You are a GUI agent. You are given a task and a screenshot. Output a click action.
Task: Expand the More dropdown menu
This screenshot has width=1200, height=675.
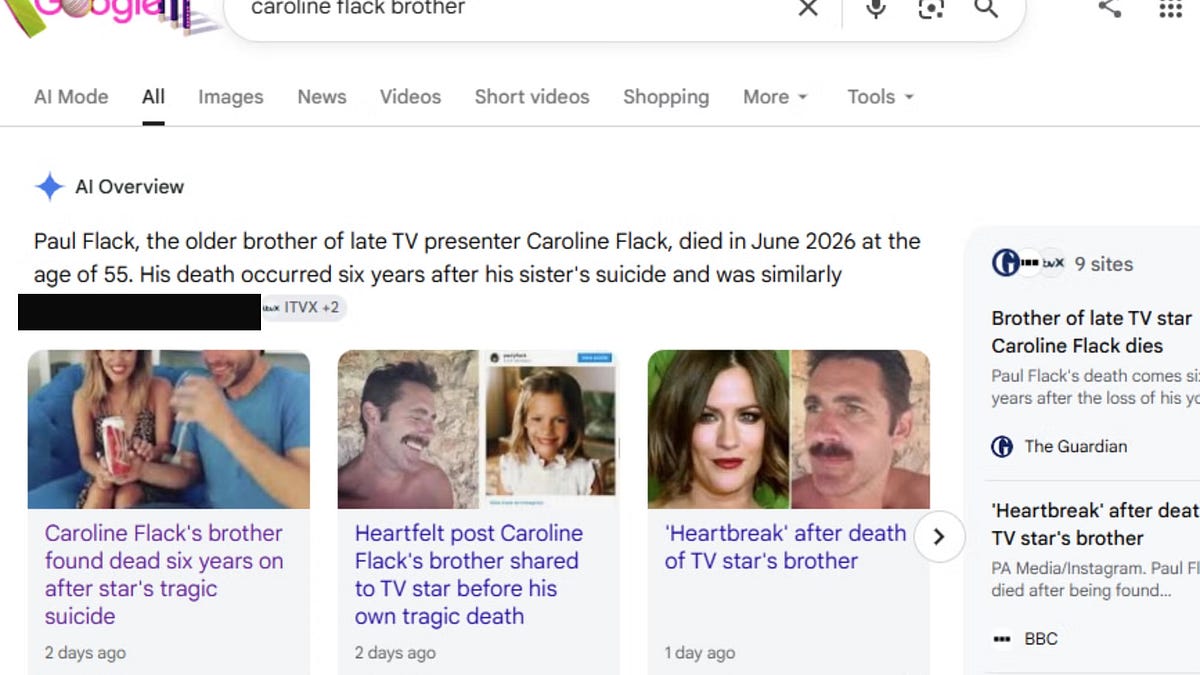coord(775,97)
